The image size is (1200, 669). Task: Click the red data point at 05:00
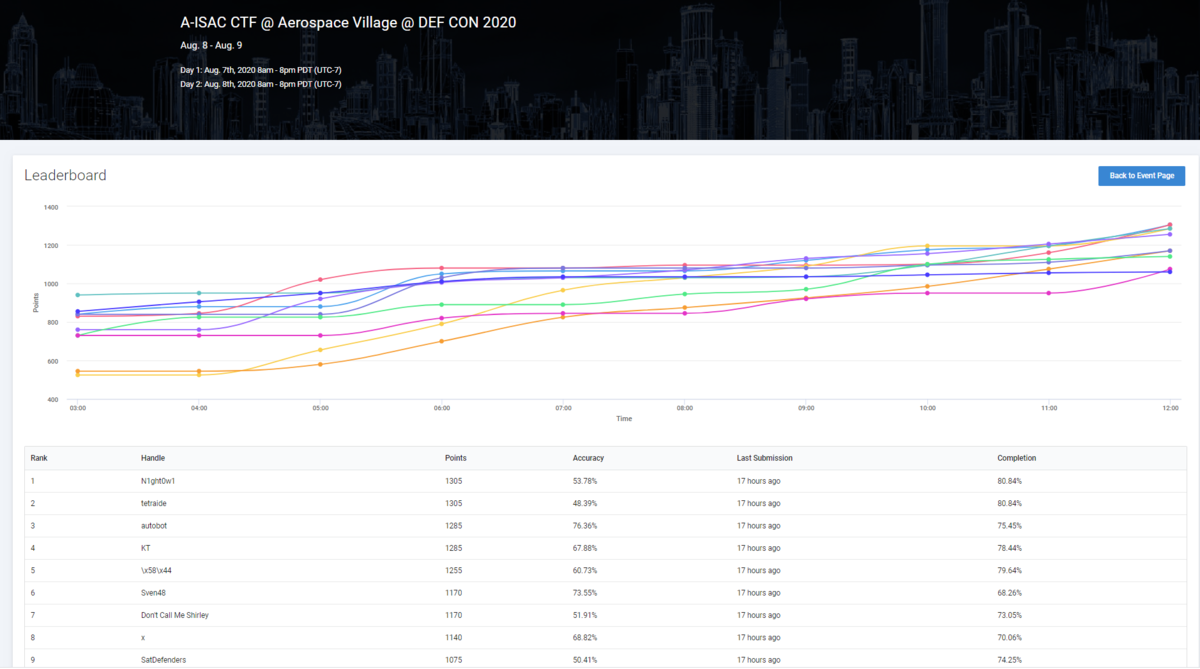[x=320, y=279]
